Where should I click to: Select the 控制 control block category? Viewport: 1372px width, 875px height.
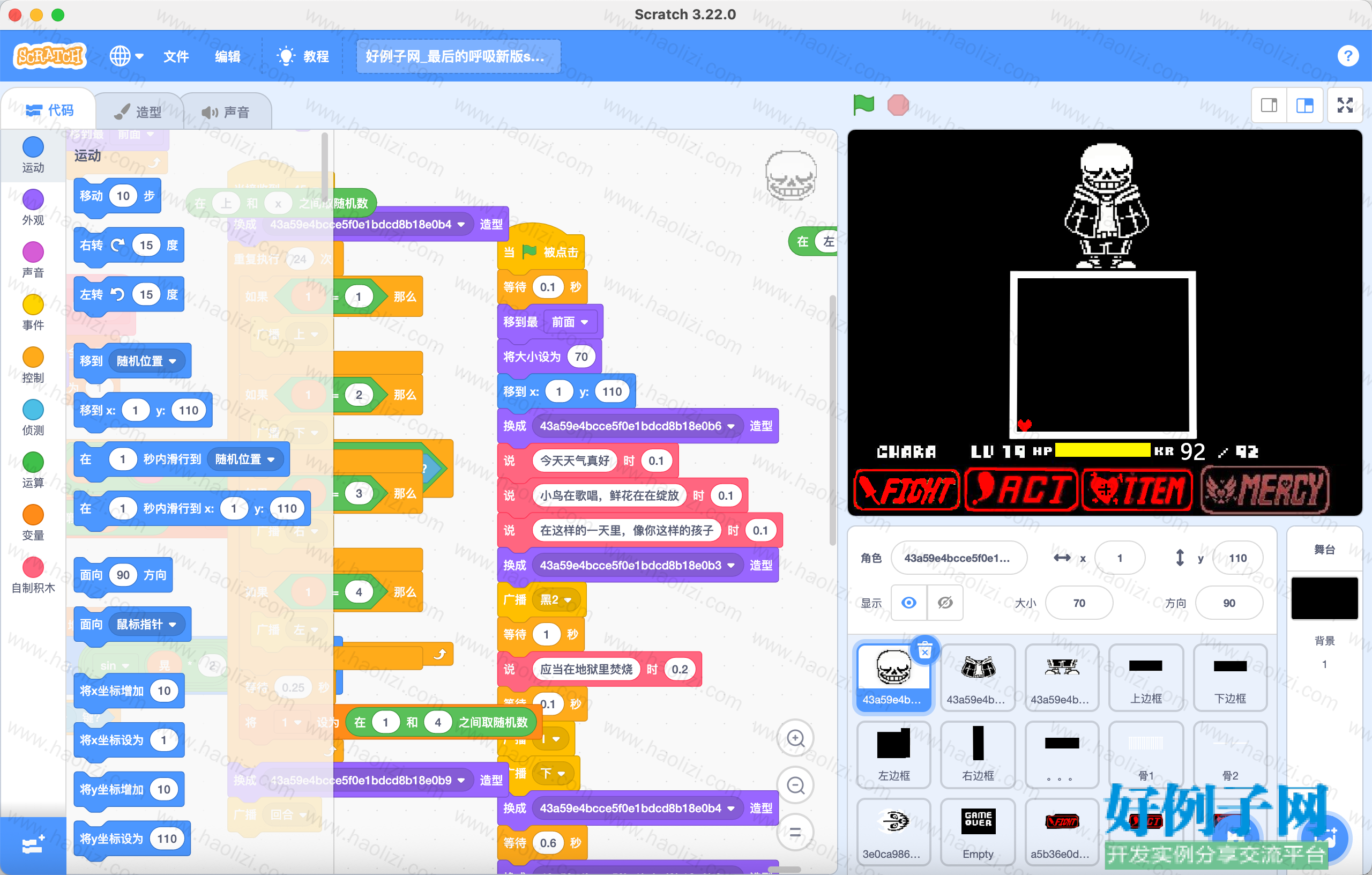[33, 366]
